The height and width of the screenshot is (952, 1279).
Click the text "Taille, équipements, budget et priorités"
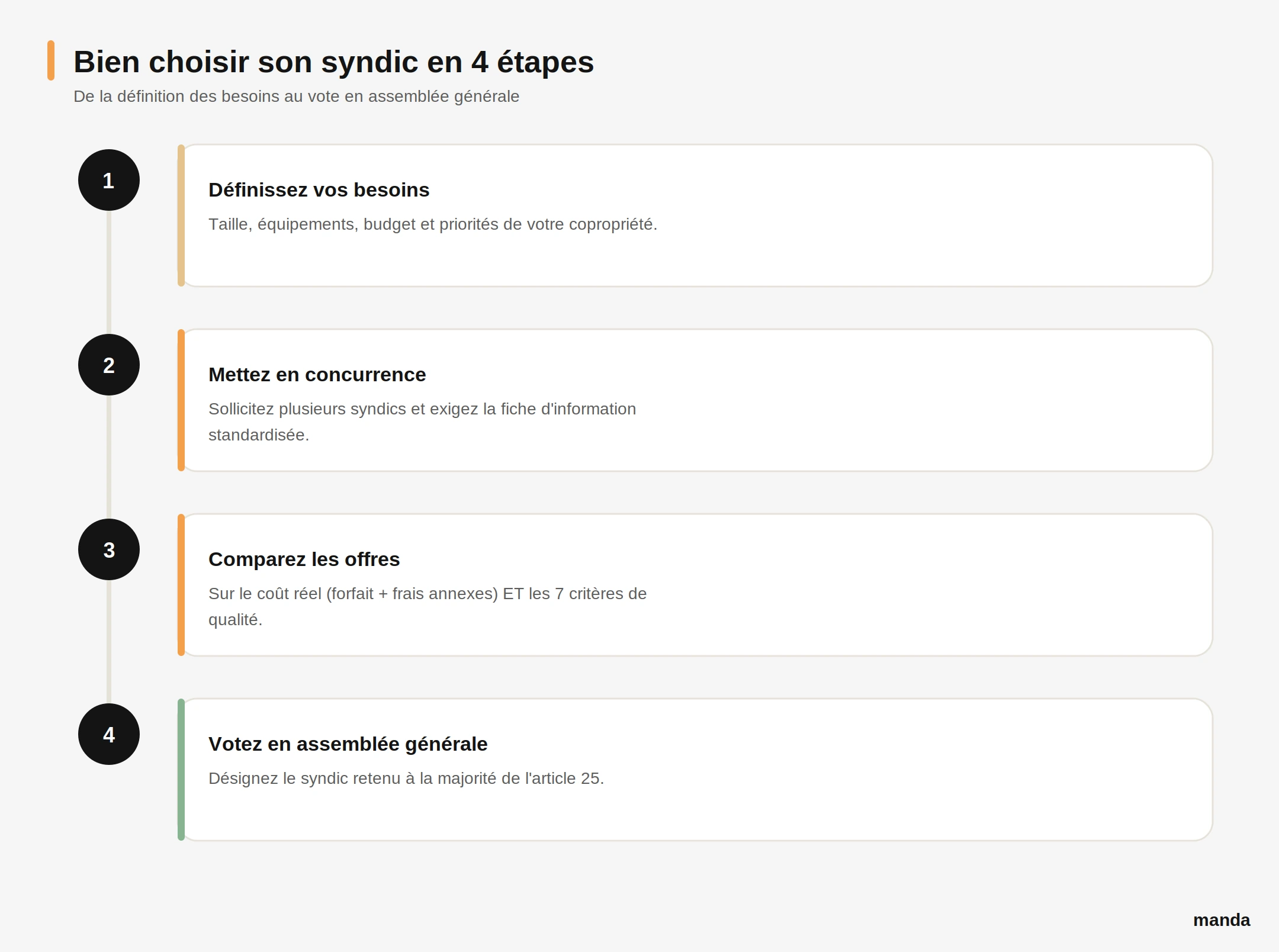click(354, 225)
